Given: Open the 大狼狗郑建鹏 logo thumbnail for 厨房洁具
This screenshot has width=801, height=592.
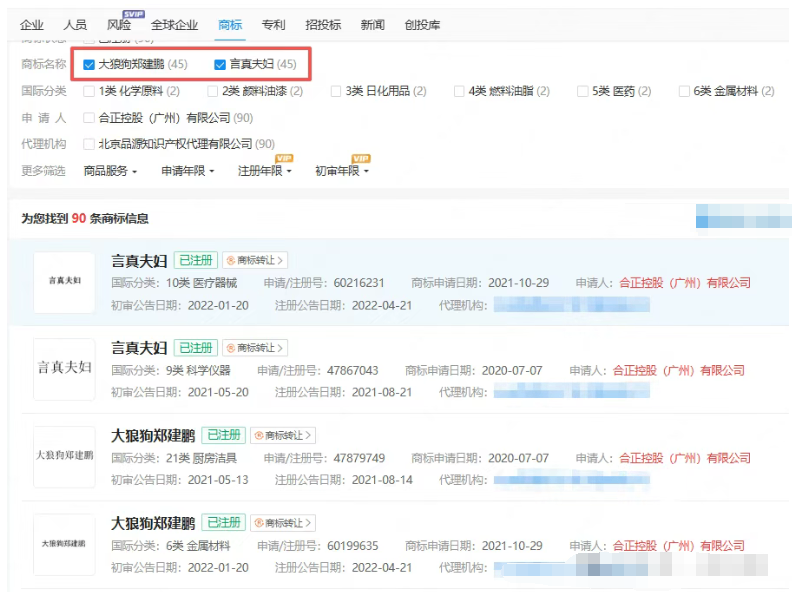Looking at the screenshot, I should pyautogui.click(x=64, y=455).
